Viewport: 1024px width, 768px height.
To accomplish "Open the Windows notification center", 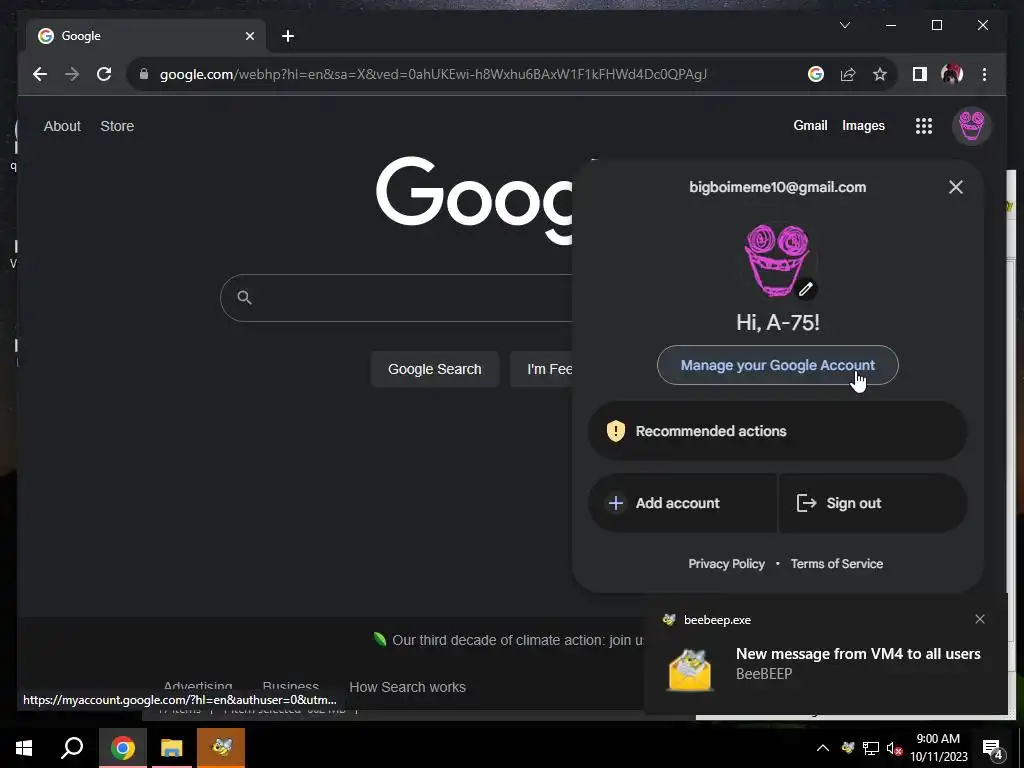I will pyautogui.click(x=993, y=748).
